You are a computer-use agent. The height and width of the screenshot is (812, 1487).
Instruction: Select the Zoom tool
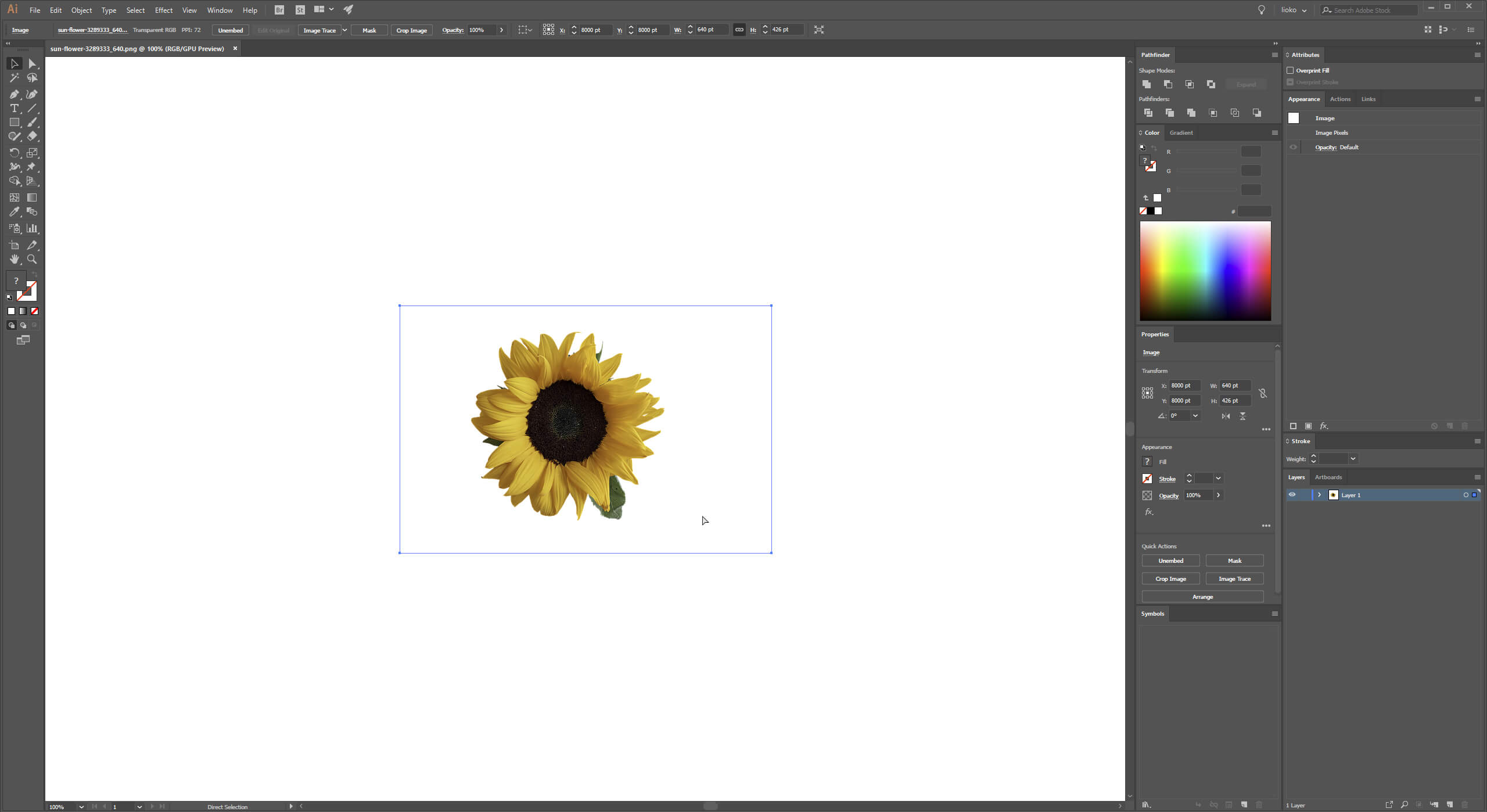(32, 260)
